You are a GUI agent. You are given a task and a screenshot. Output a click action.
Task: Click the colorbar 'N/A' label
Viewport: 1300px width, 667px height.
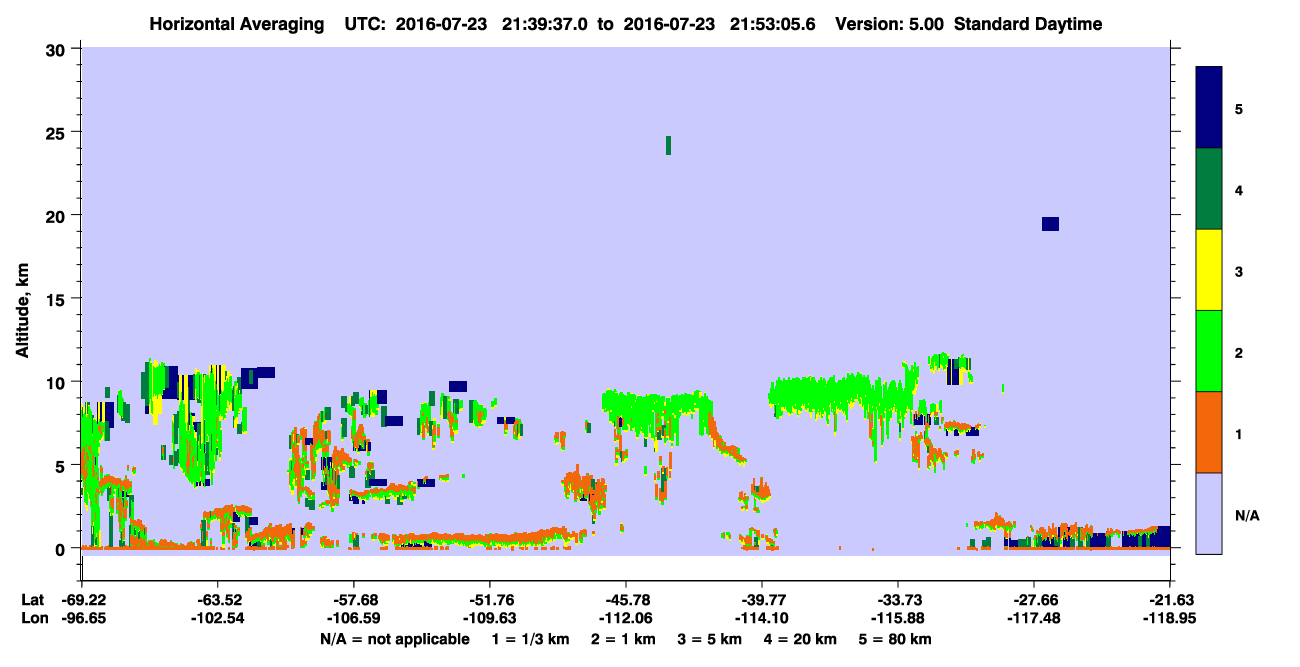coord(1247,516)
